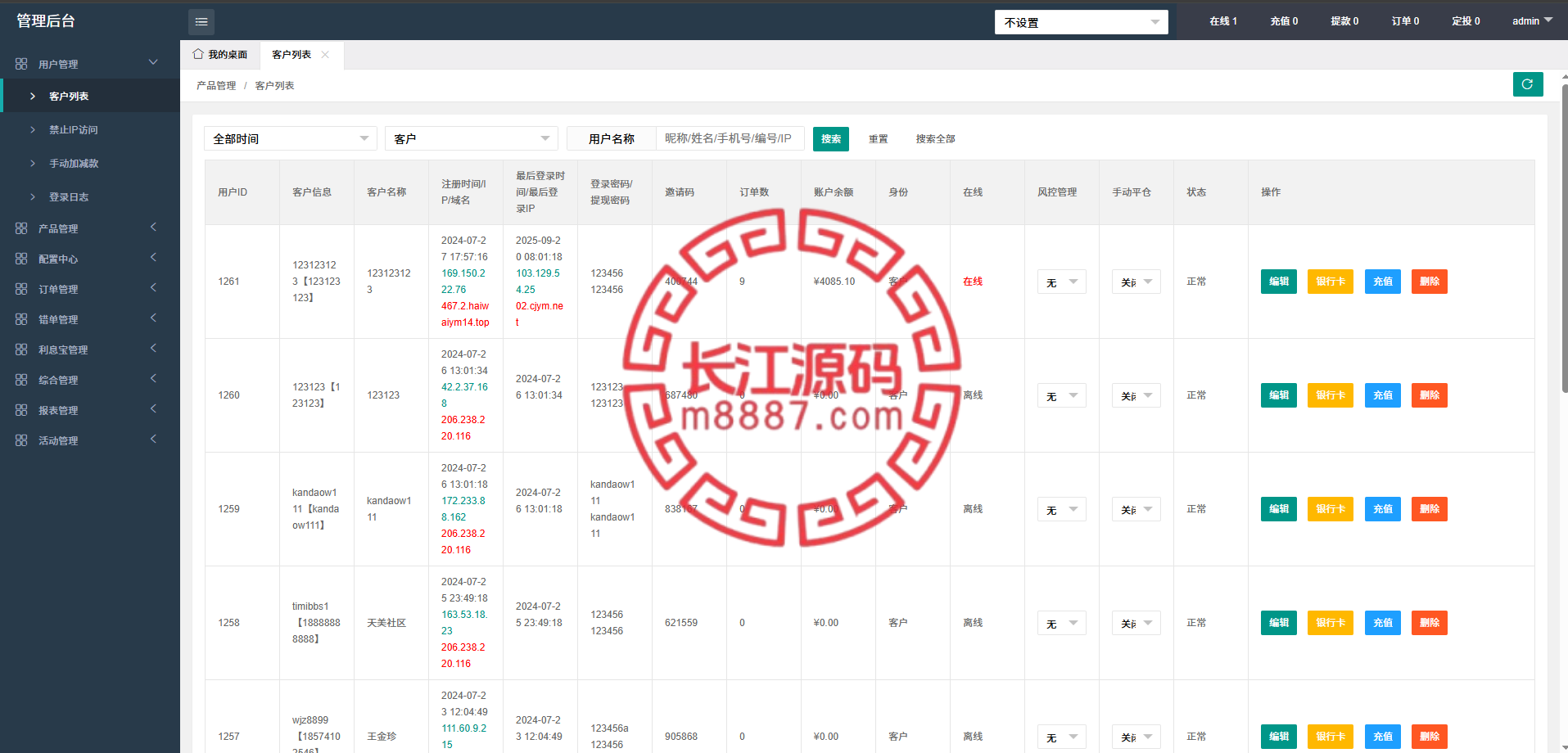Screen dimensions: 1568x753
Task: Click the 产品管理 breadcrumb link
Action: (x=216, y=86)
